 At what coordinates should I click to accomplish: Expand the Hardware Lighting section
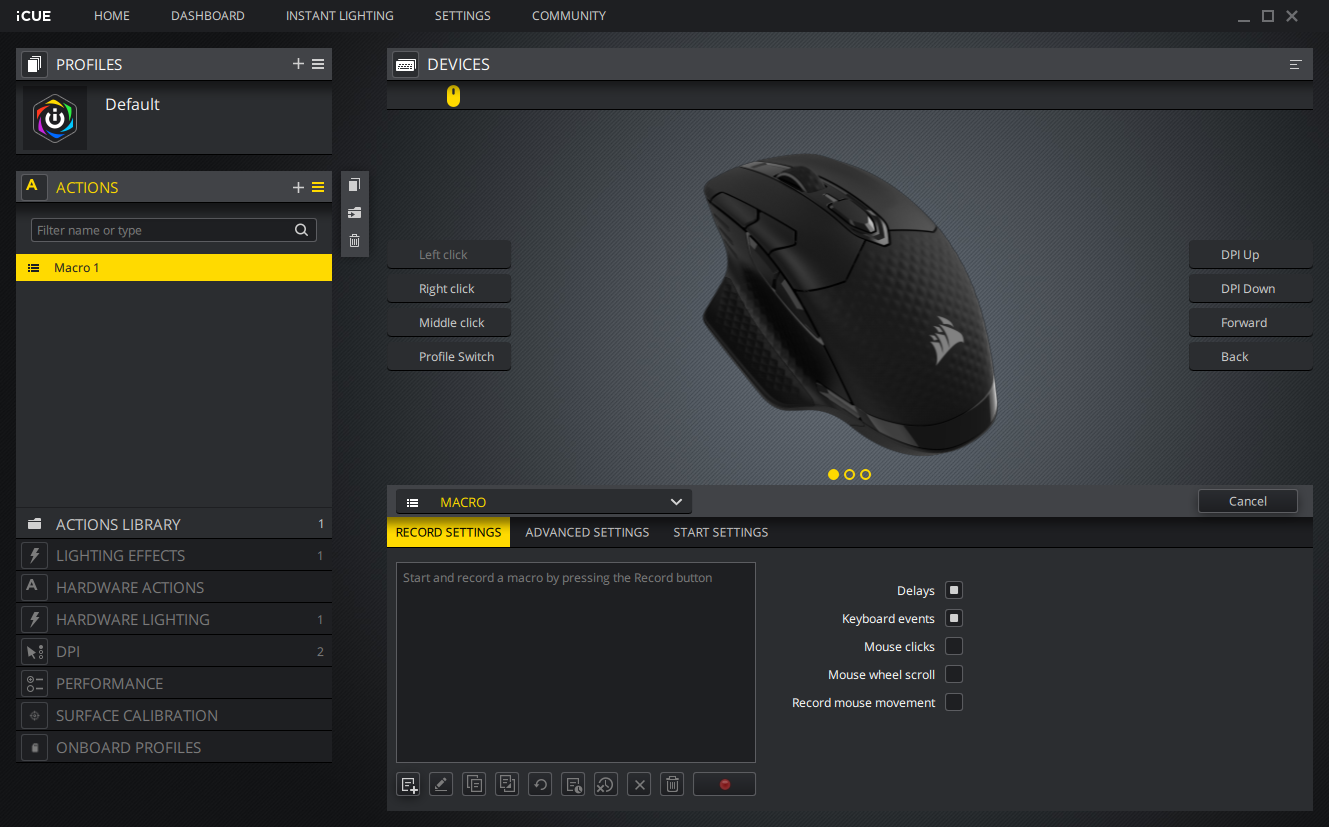pyautogui.click(x=174, y=619)
